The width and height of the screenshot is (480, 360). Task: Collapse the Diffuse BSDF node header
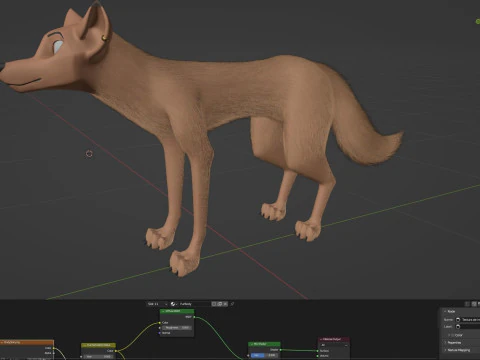[163, 311]
